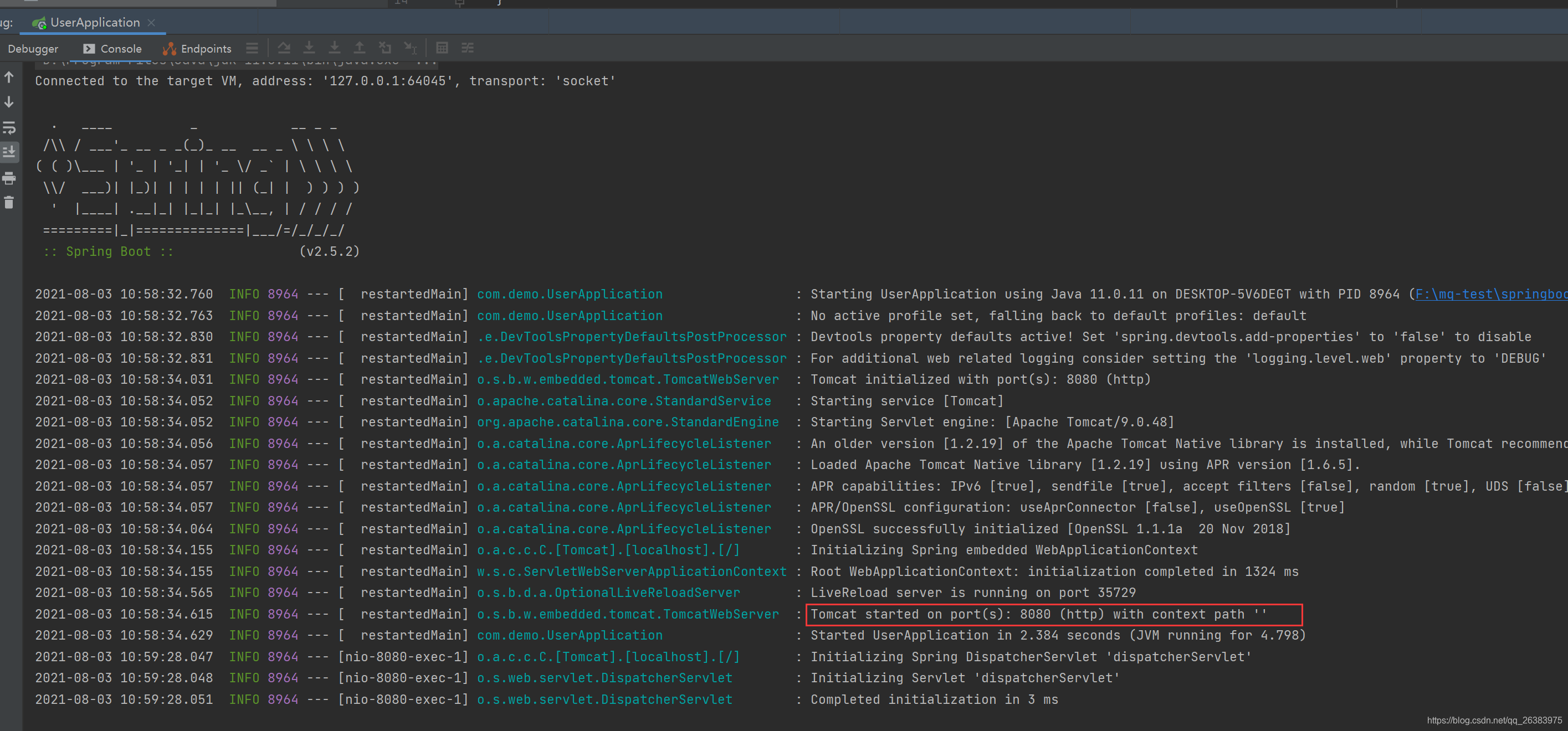This screenshot has height=731, width=1568.
Task: Click 'Completed initialization in 3 ms' message
Action: click(x=934, y=699)
